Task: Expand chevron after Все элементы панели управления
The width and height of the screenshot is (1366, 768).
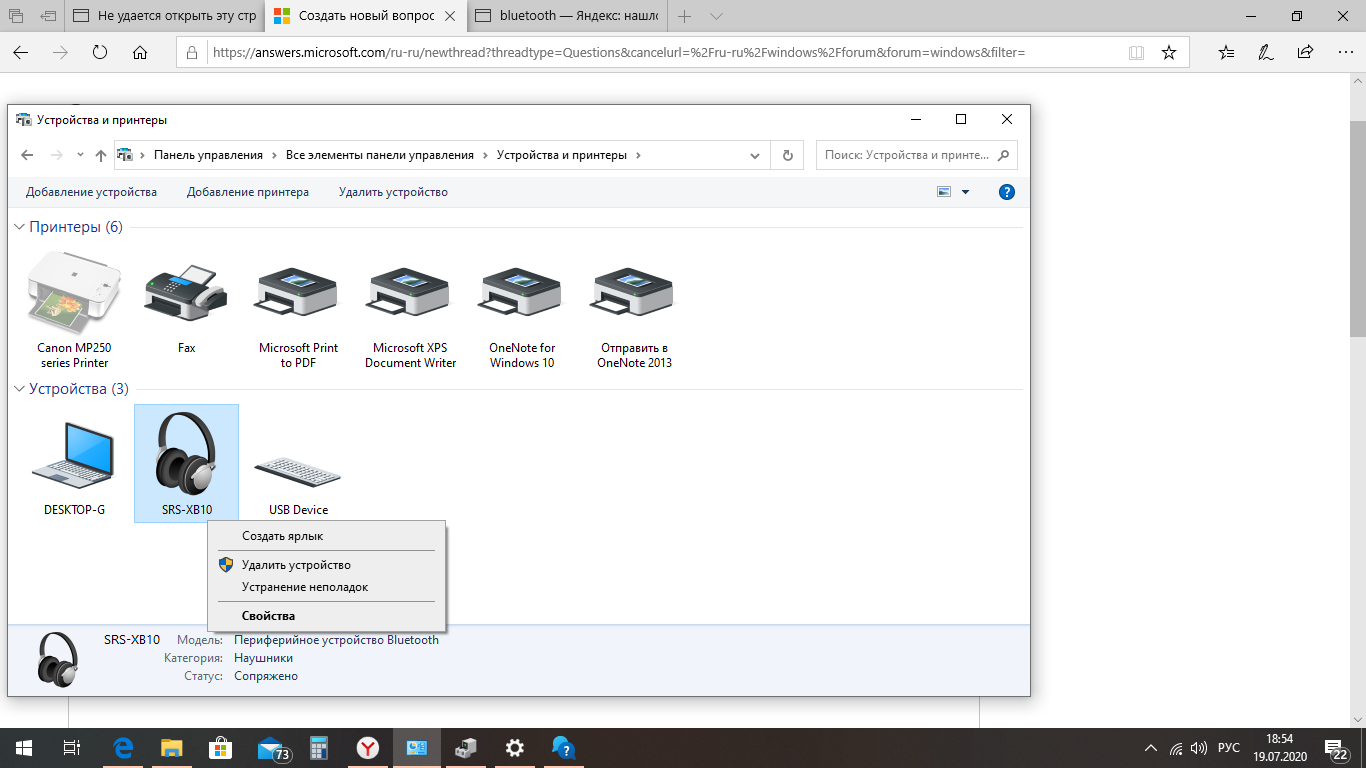Action: 485,155
